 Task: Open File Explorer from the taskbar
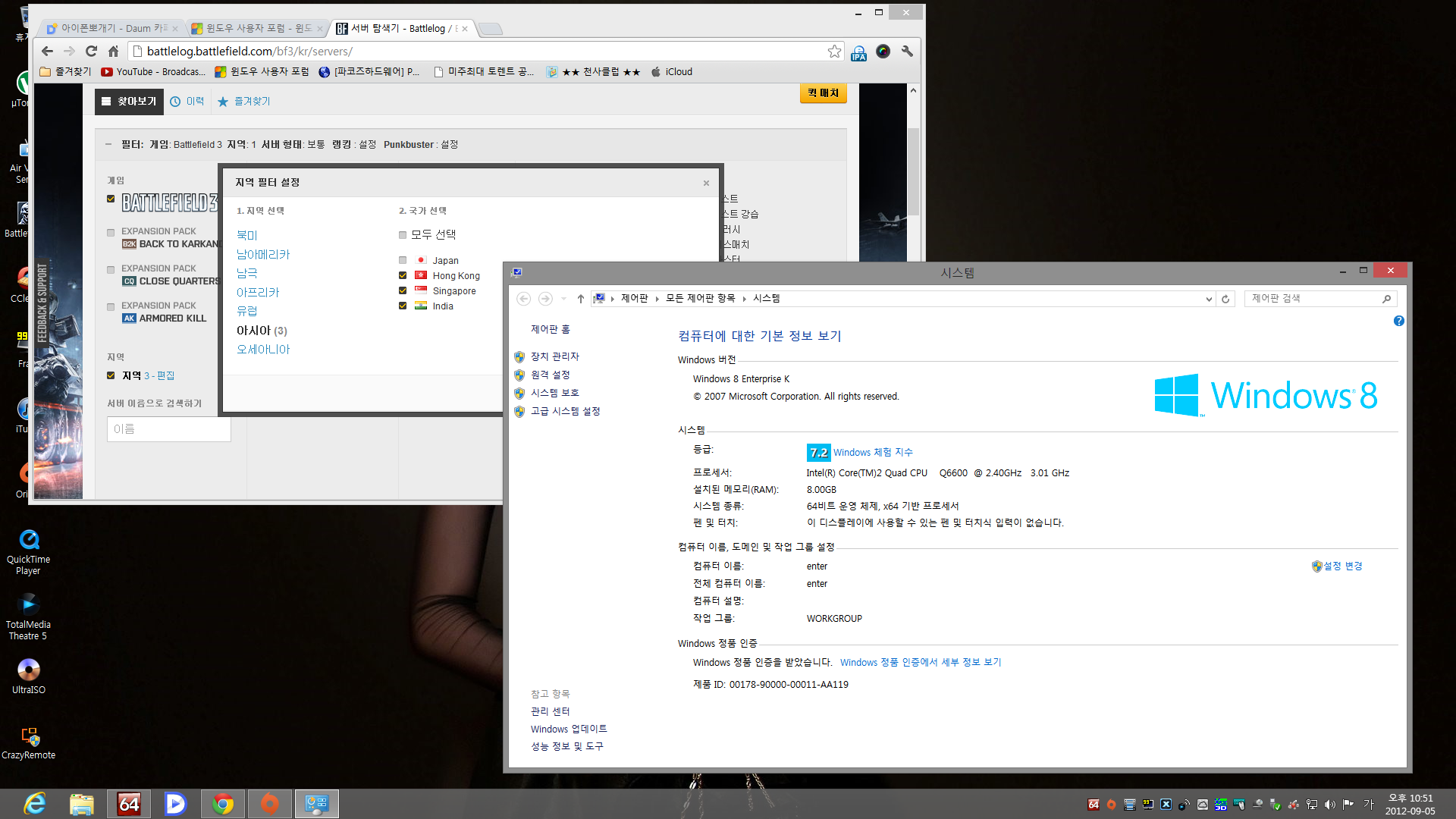coord(82,804)
